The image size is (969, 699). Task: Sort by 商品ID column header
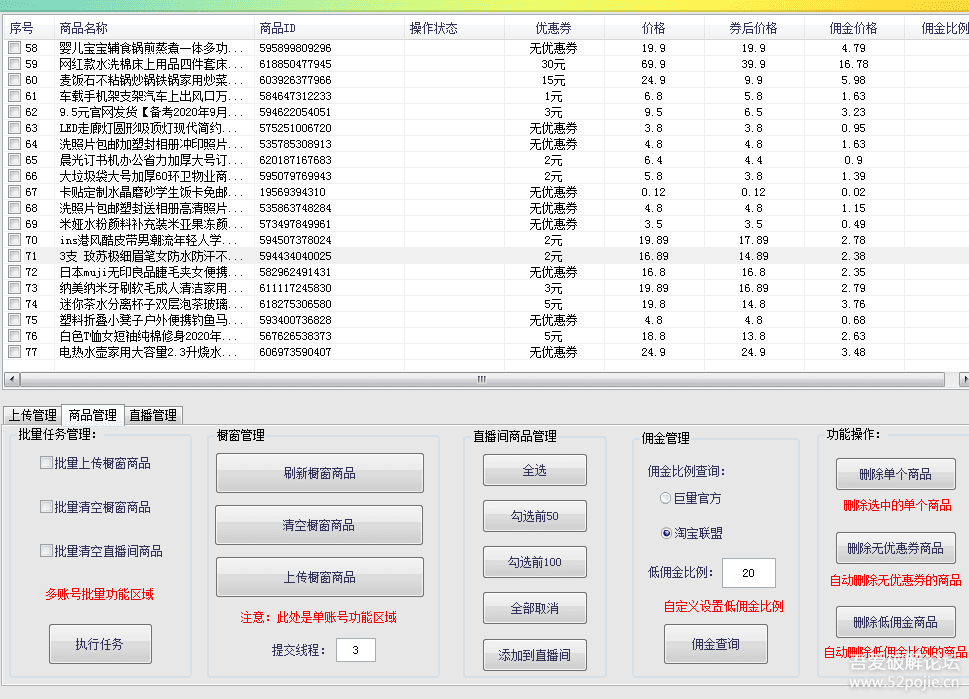click(x=329, y=28)
